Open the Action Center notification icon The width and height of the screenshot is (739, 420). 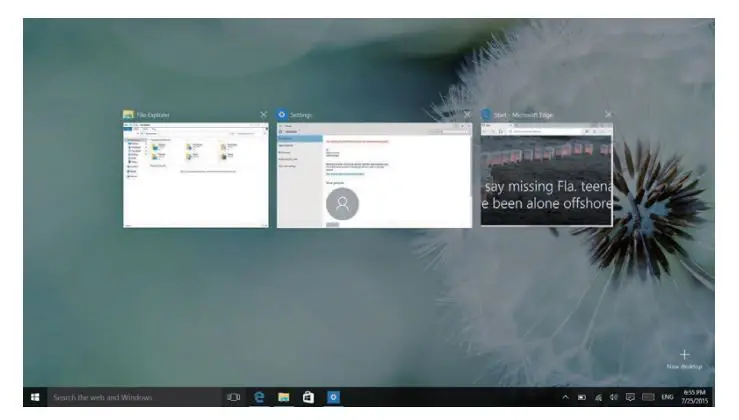[630, 397]
